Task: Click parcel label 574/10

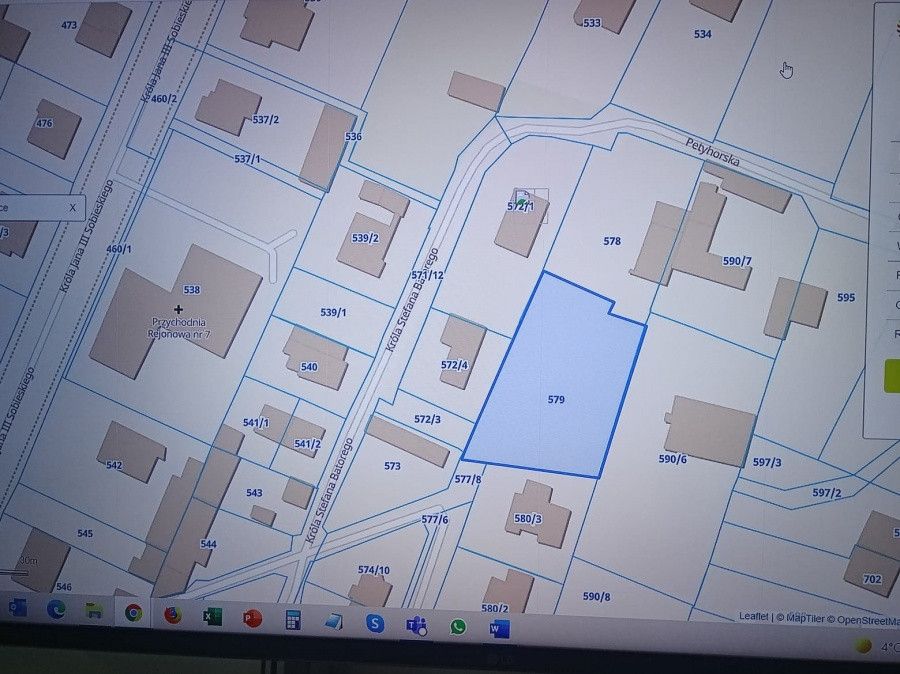Action: pos(374,570)
